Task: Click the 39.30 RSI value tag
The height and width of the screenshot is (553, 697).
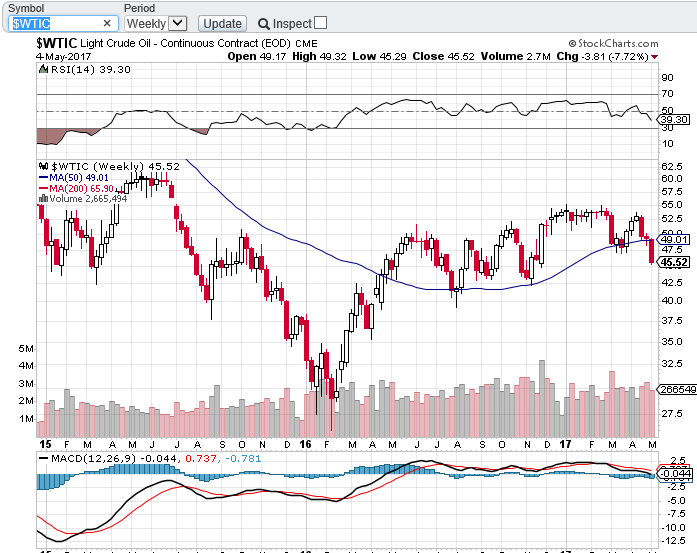Action: [x=674, y=119]
